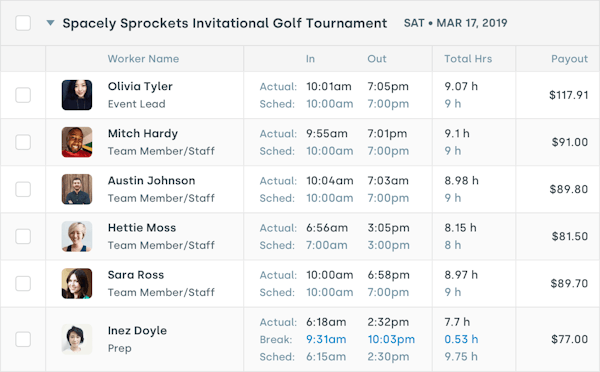Select all workers with header checkbox
600x372 pixels.
pos(23,23)
